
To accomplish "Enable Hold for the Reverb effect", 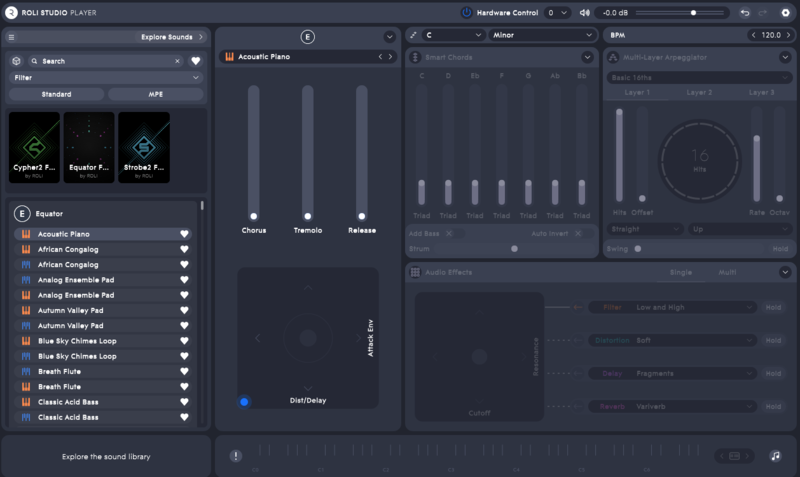I will pos(773,407).
